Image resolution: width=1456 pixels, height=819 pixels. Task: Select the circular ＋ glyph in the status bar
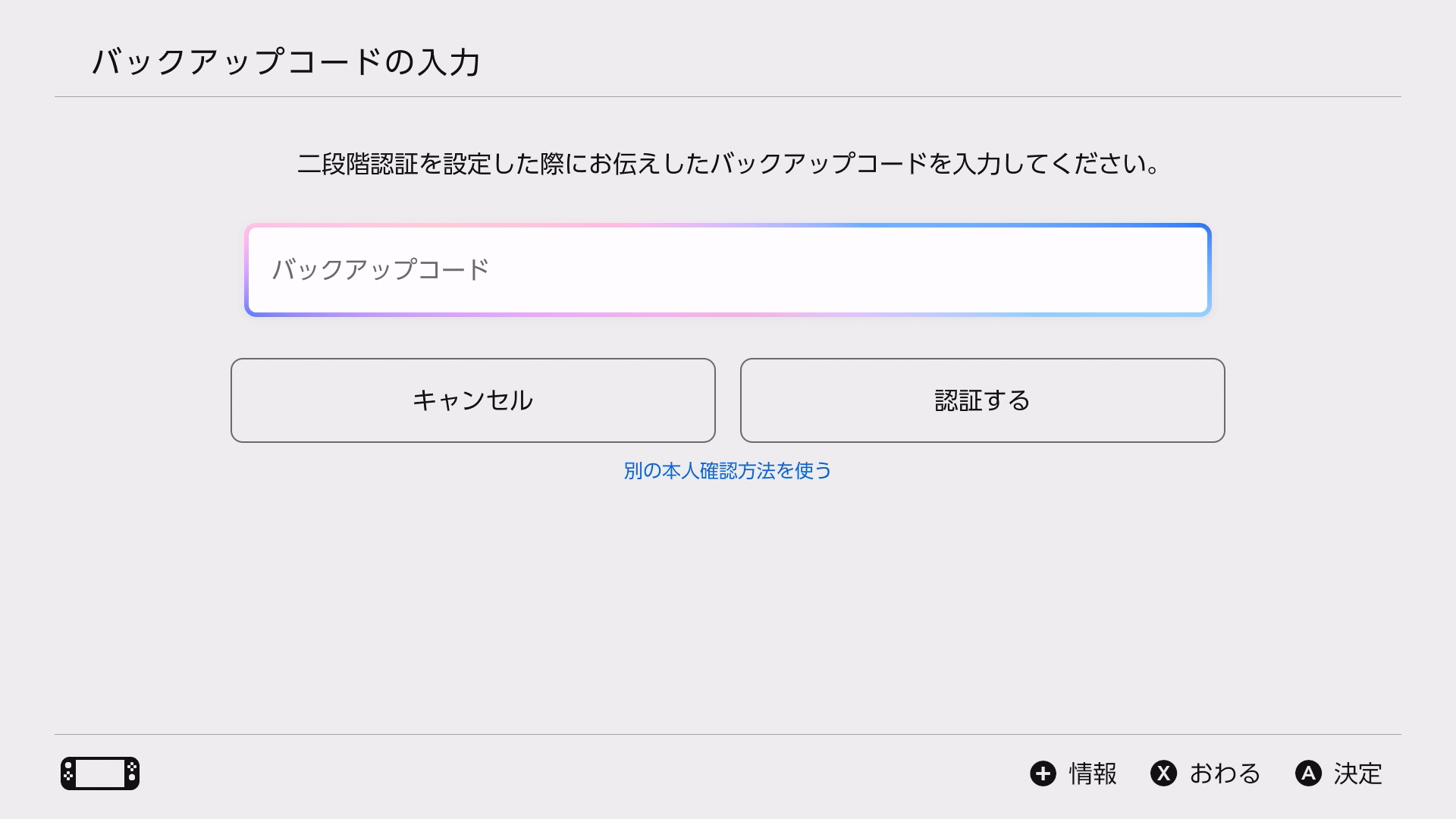tap(1044, 774)
